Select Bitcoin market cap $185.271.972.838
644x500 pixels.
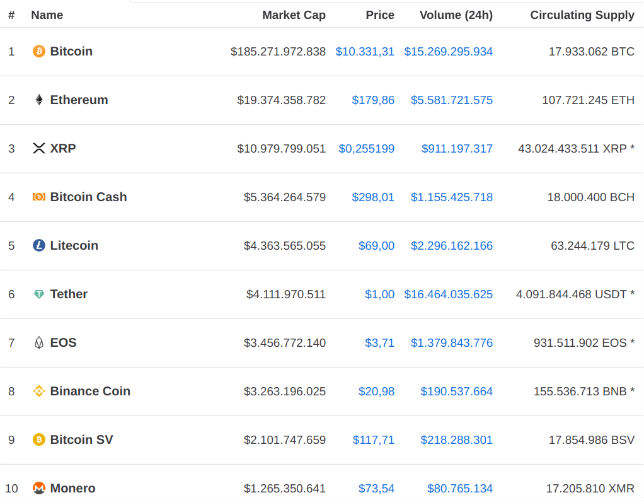(278, 51)
